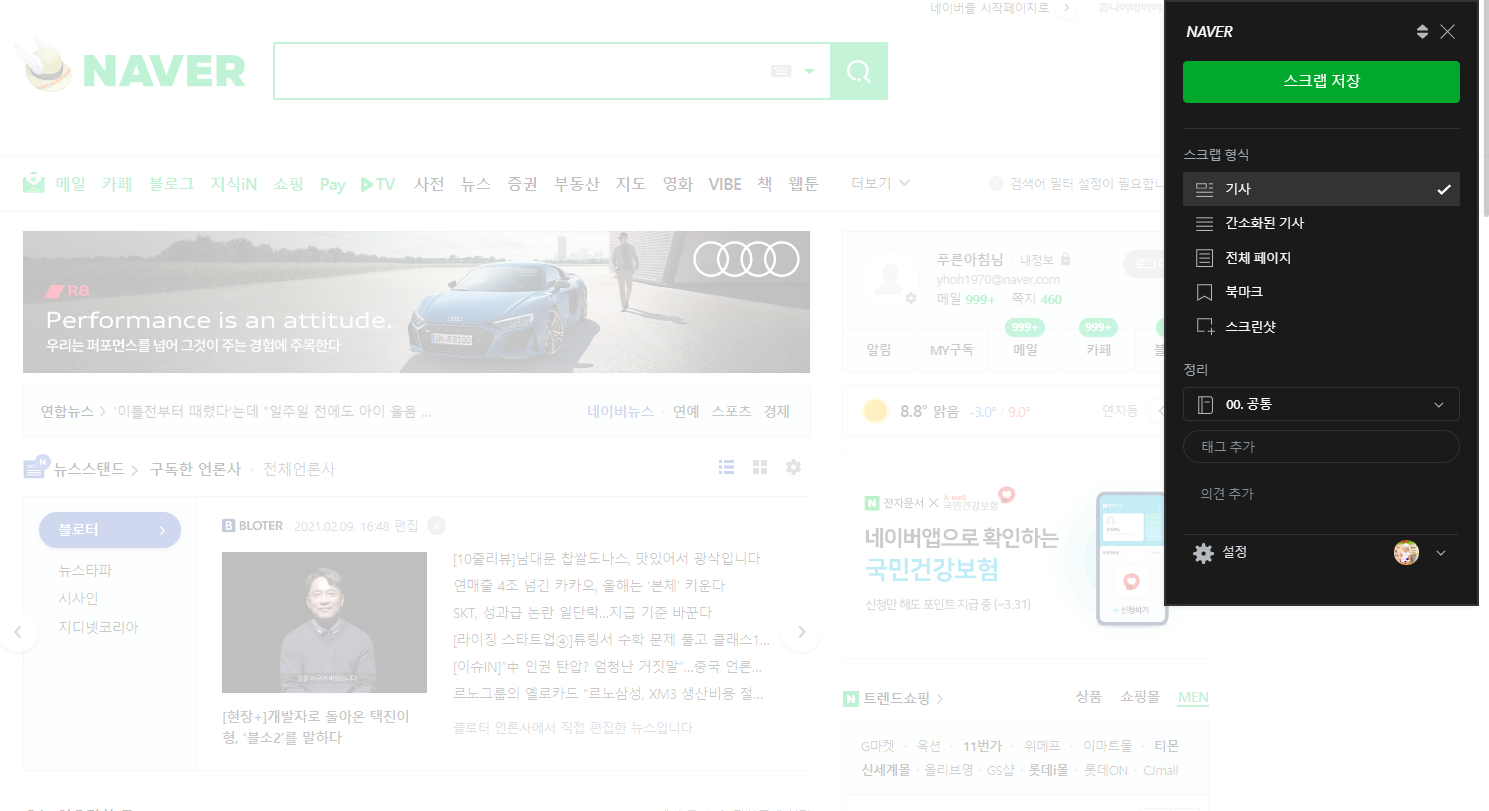Click previous arrow in newsstand
The height and width of the screenshot is (811, 1489).
[18, 632]
